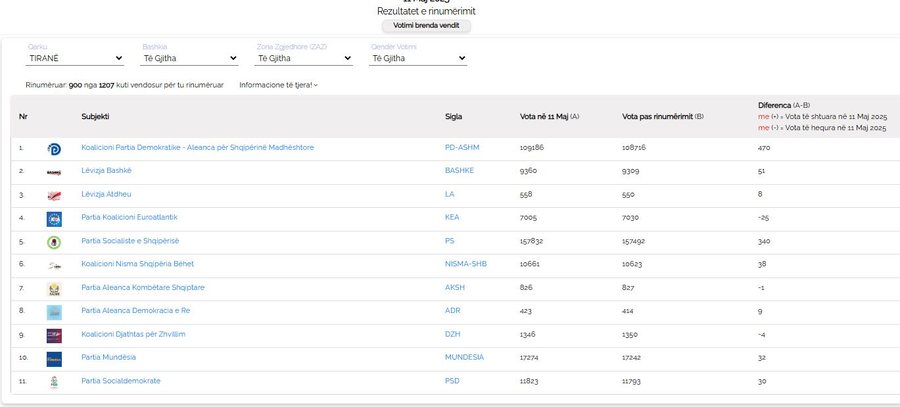Select the difference value -25 for KEA

(763, 218)
